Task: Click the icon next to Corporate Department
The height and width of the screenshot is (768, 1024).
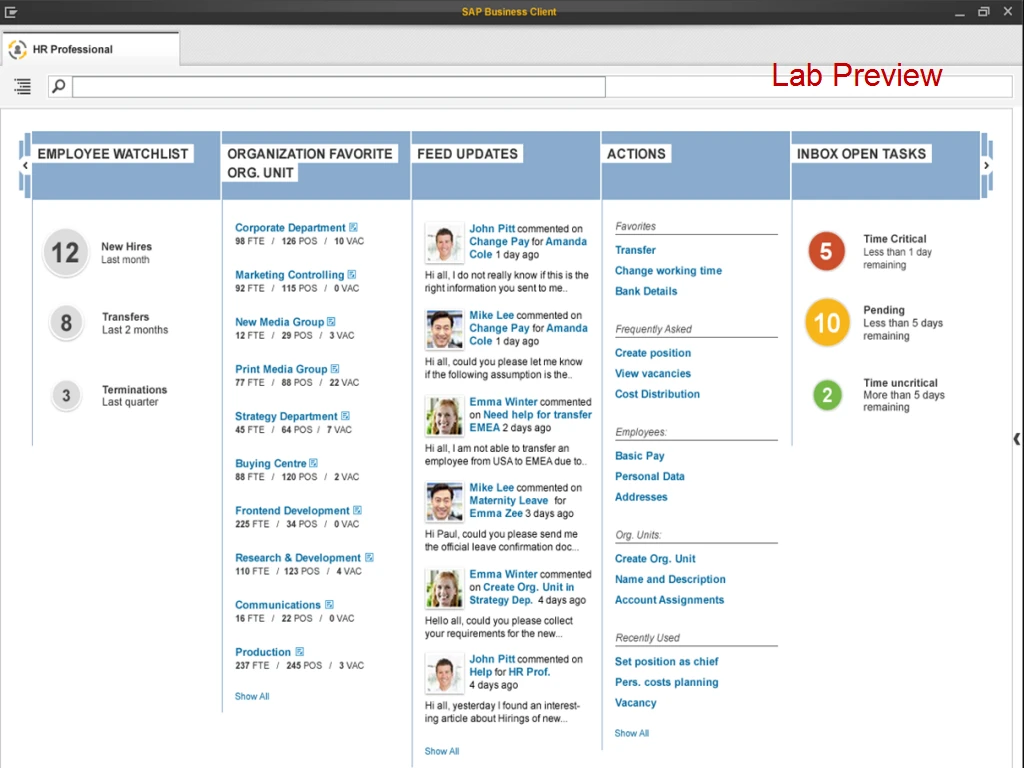Action: pyautogui.click(x=354, y=228)
